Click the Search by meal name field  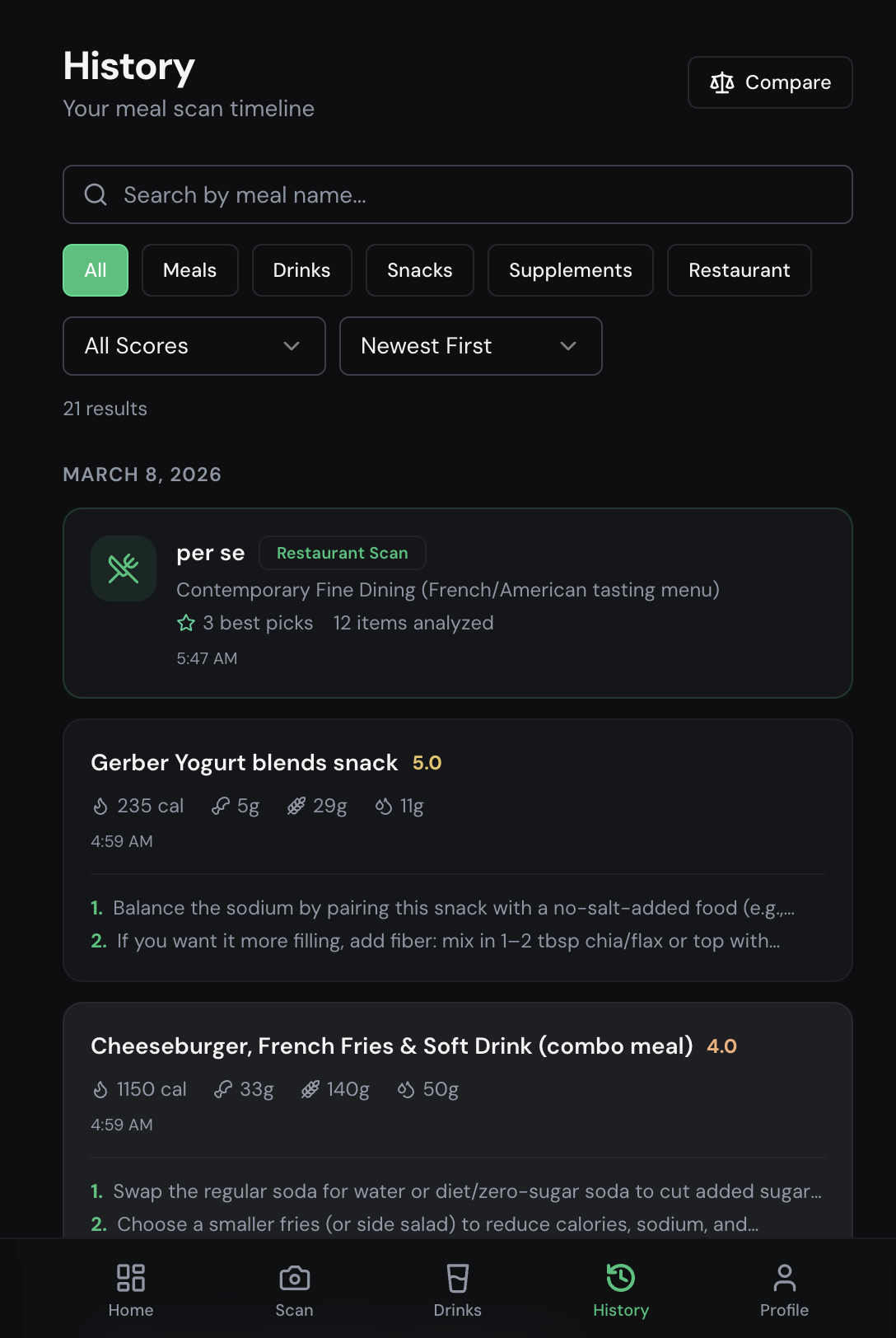pos(458,194)
